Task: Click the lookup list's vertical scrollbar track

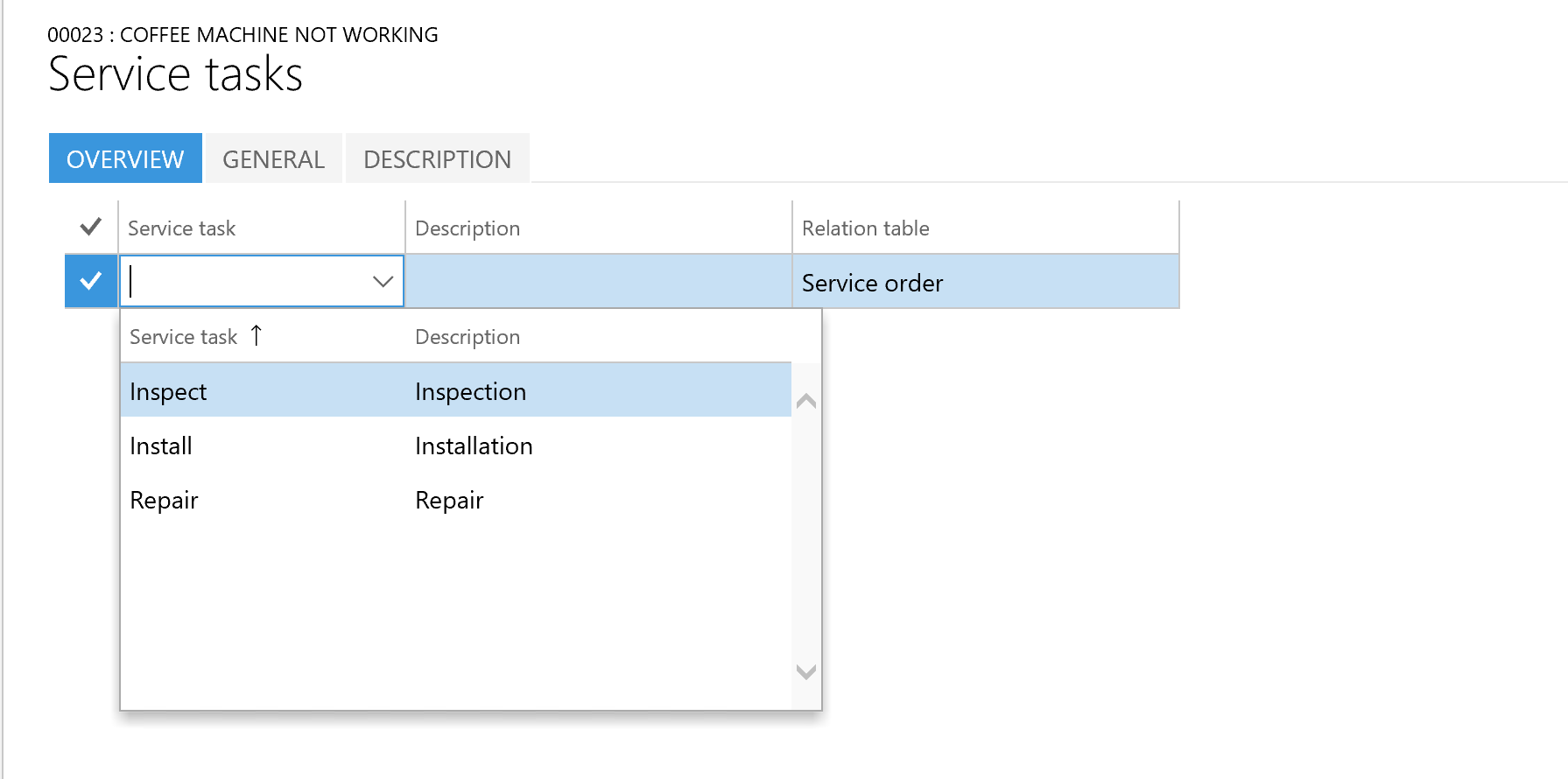Action: (806, 537)
